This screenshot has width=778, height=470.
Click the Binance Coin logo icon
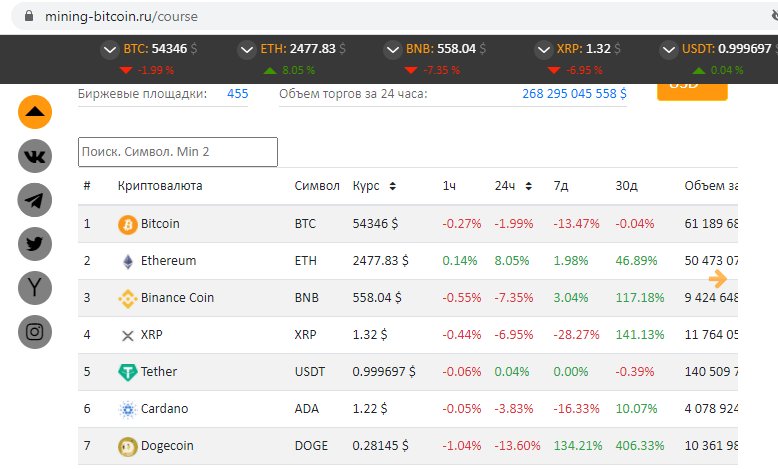(128, 298)
